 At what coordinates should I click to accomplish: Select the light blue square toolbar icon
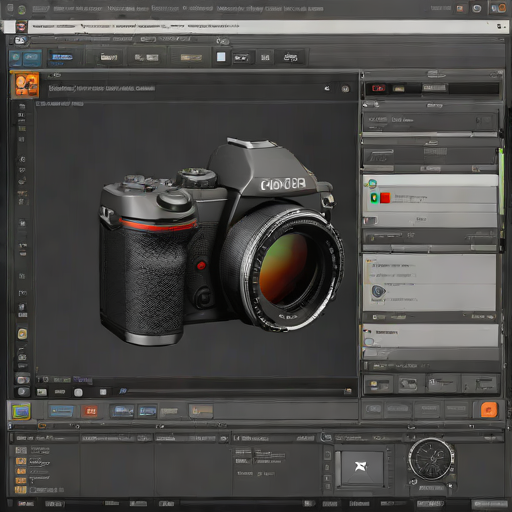coord(221,57)
